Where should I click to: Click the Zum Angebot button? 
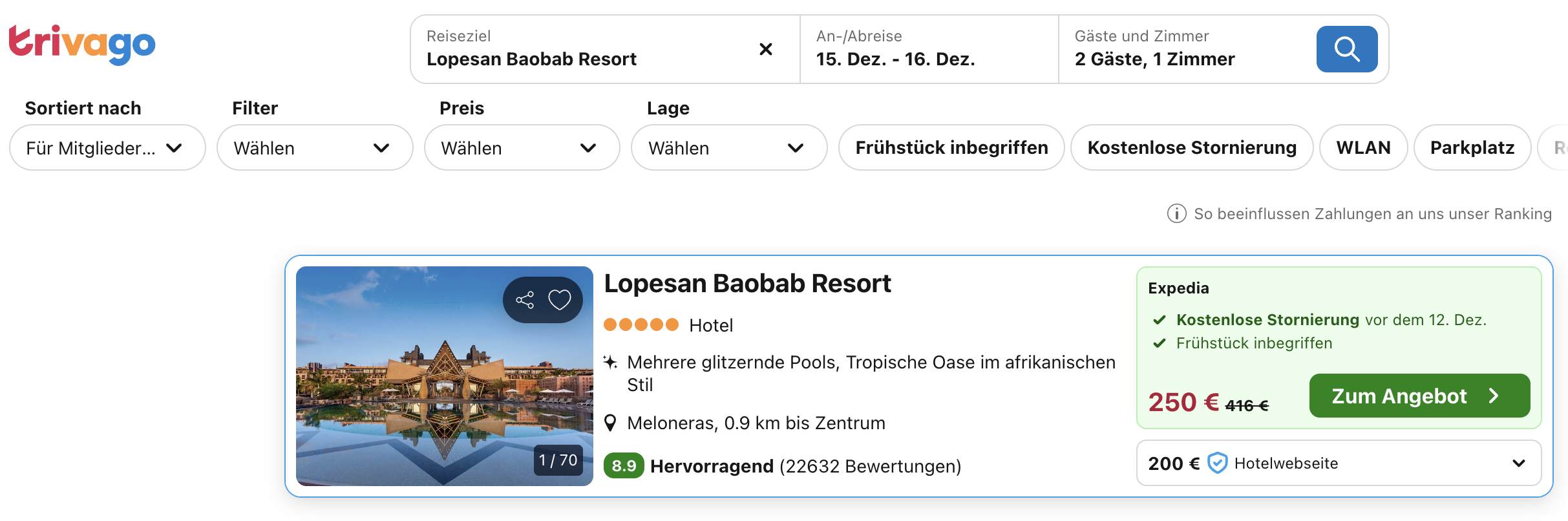tap(1419, 396)
